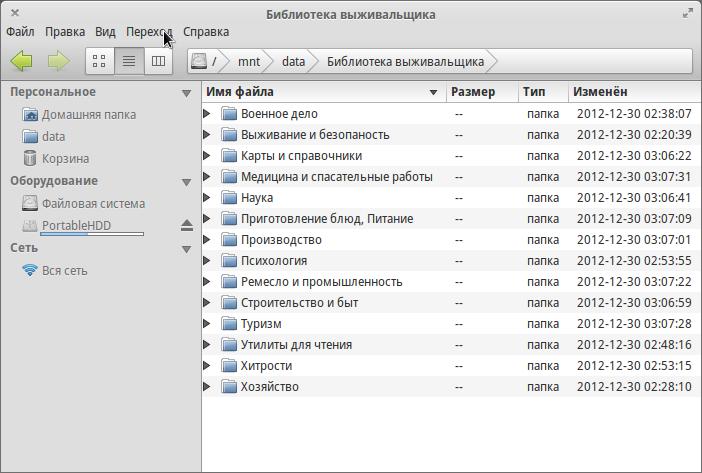Click the forward navigation arrow
Image resolution: width=702 pixels, height=473 pixels.
pos(58,61)
